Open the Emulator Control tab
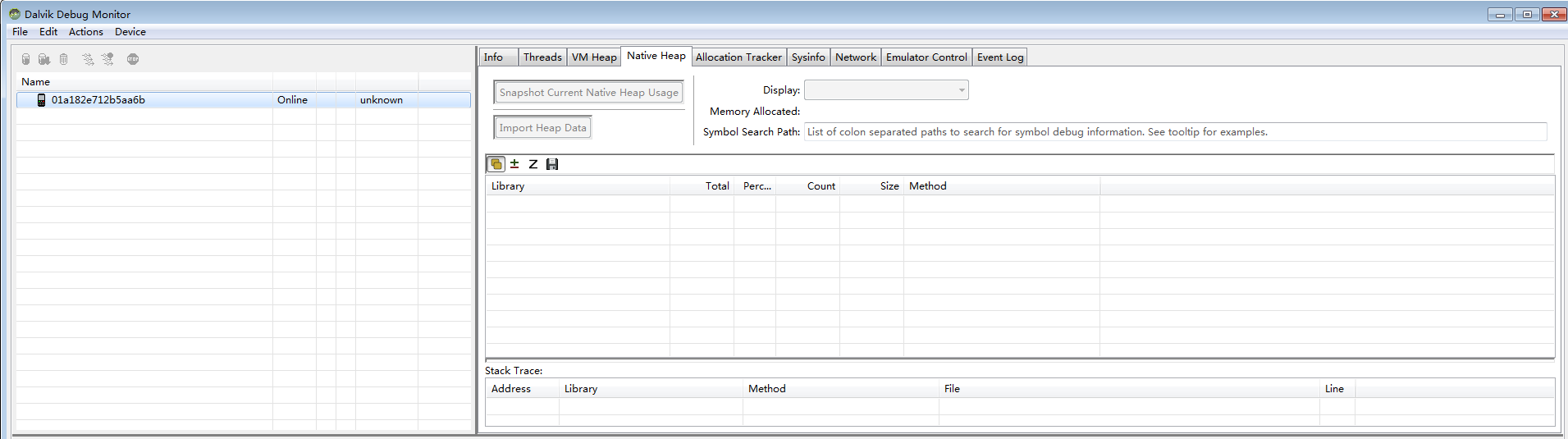The height and width of the screenshot is (439, 1568). tap(926, 57)
